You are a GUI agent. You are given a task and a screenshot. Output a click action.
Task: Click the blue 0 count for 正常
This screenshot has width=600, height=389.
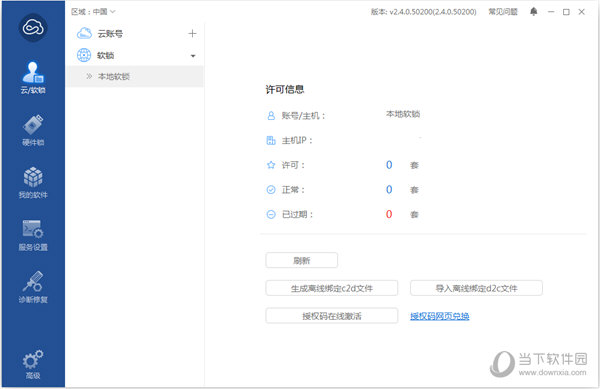point(389,190)
